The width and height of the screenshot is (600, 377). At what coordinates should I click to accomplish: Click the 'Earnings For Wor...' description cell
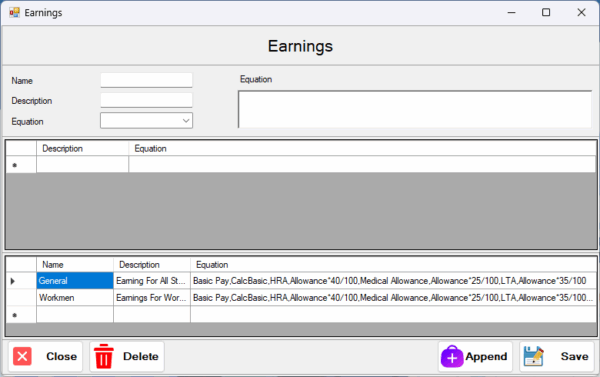152,298
